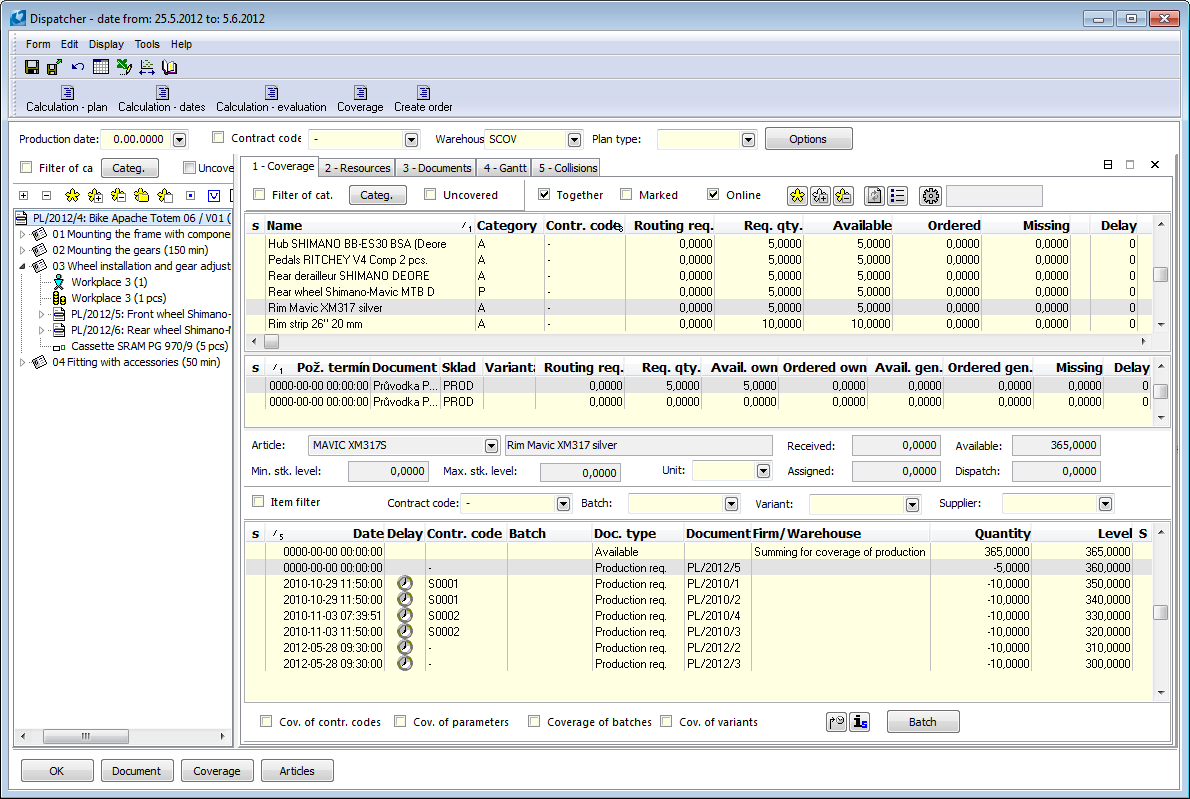Viewport: 1190px width, 799px height.
Task: Click the Articles button at bottom
Action: [297, 771]
